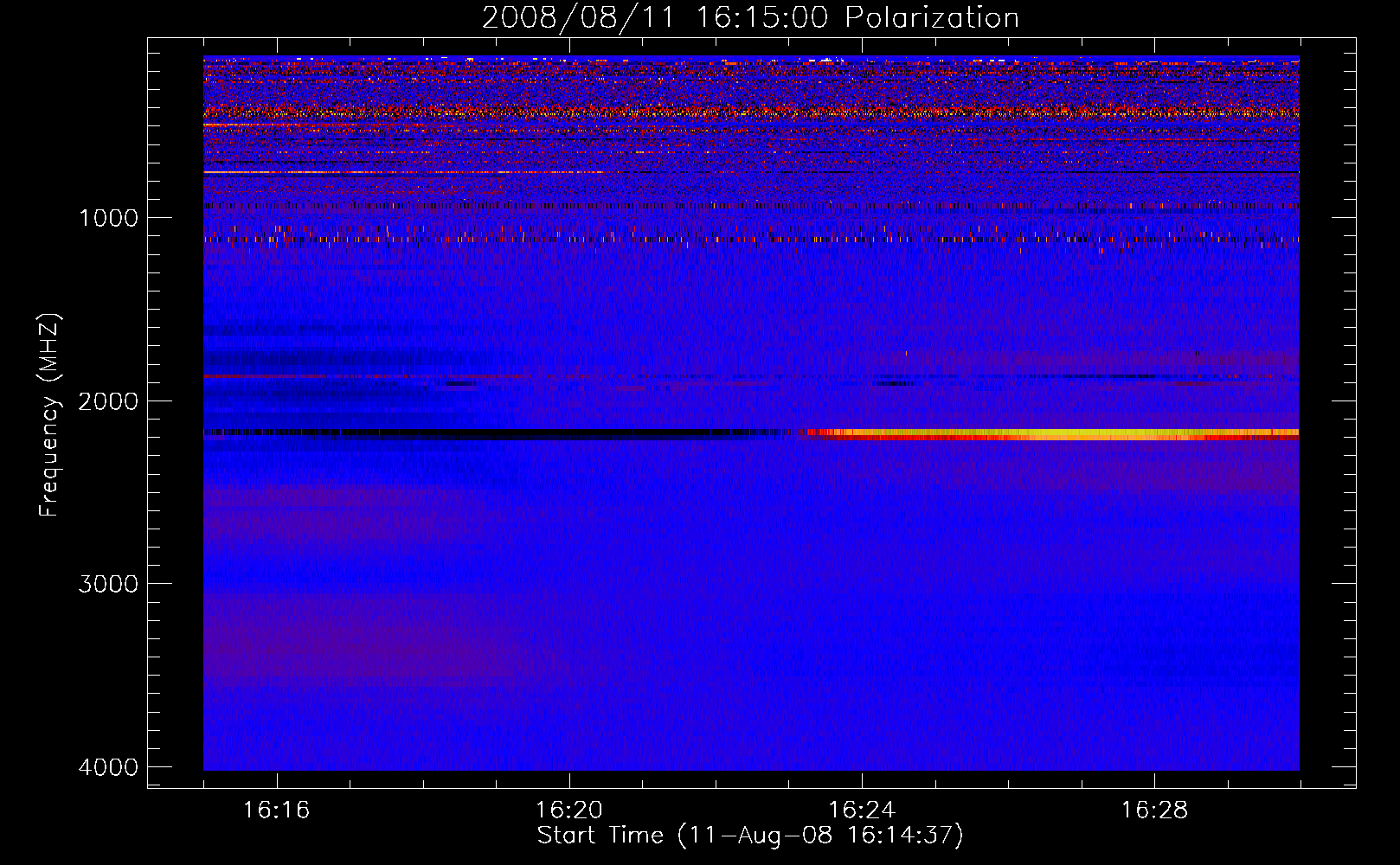Click the 4000 frequency tick label
Image resolution: width=1400 pixels, height=865 pixels.
[108, 767]
